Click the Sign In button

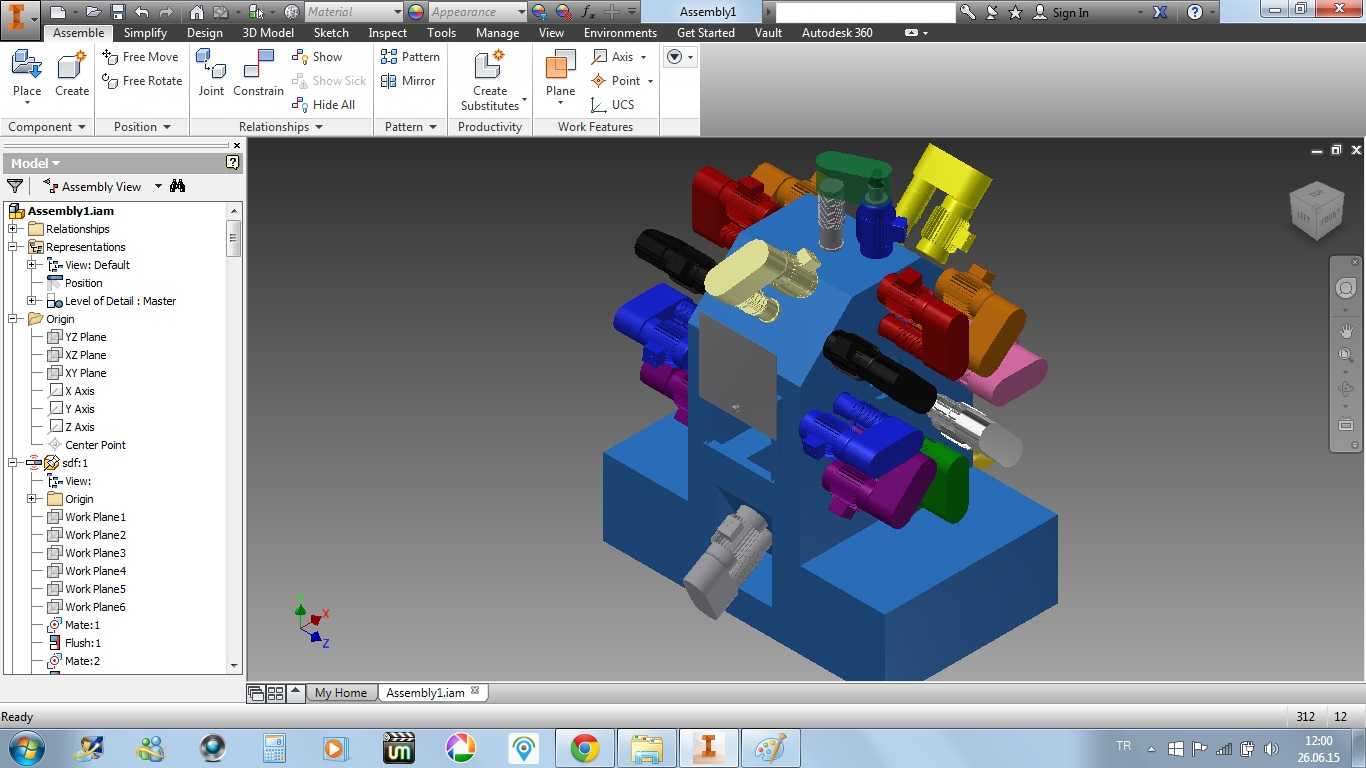coord(1061,12)
